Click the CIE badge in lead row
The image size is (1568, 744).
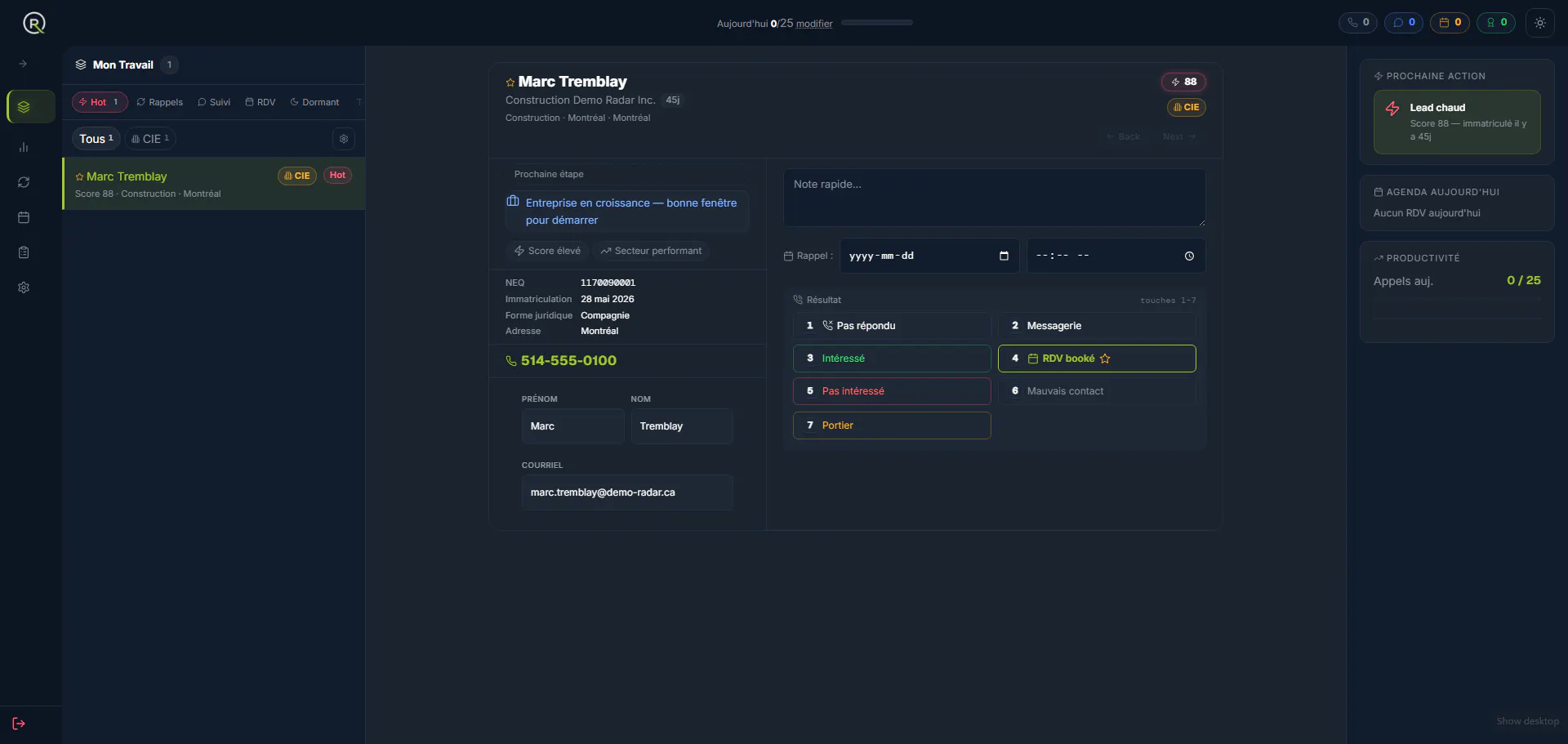point(297,176)
